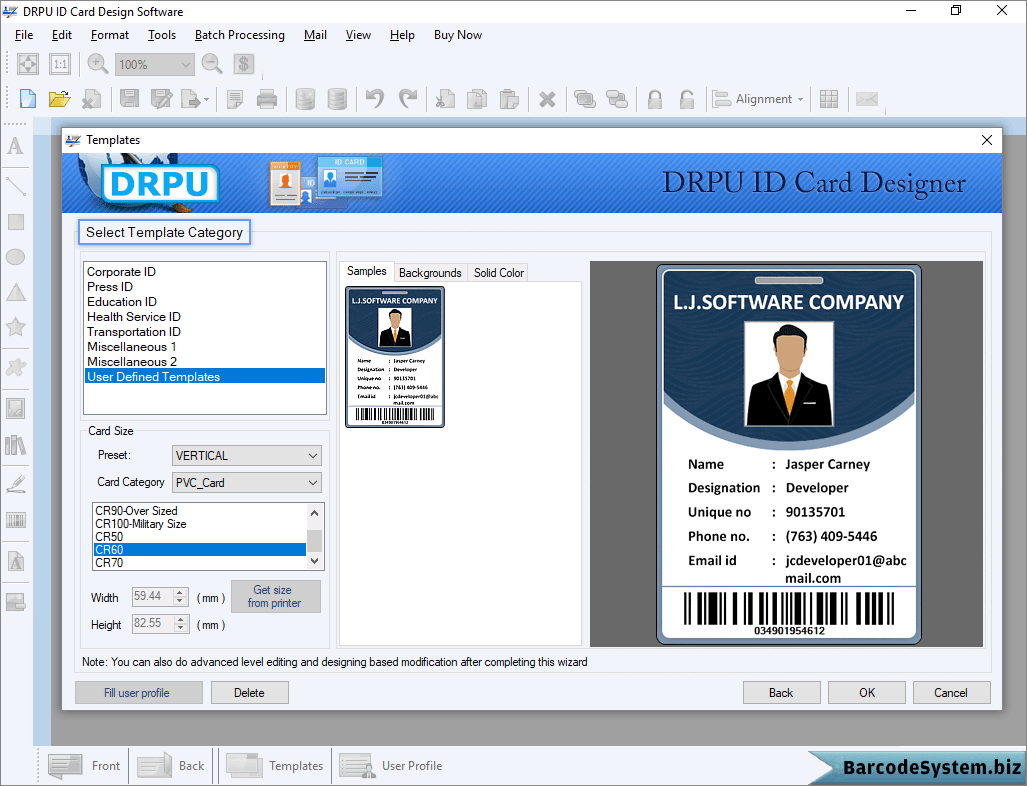Image resolution: width=1027 pixels, height=786 pixels.
Task: Select the Barcode tool in sidebar
Action: coord(16,521)
